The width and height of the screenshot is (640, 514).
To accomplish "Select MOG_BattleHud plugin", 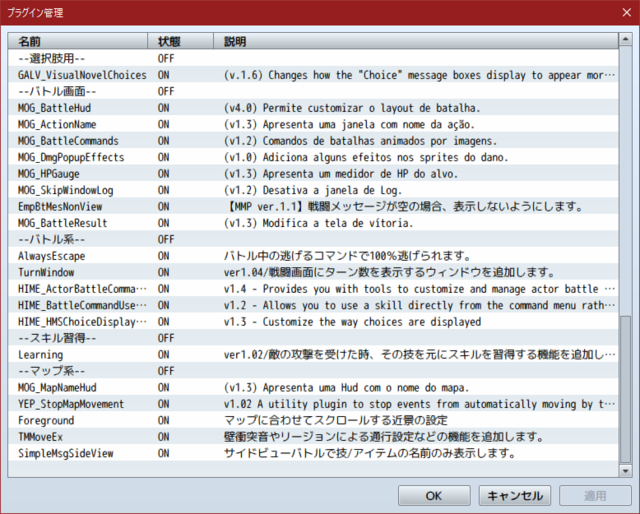I will 313,108.
